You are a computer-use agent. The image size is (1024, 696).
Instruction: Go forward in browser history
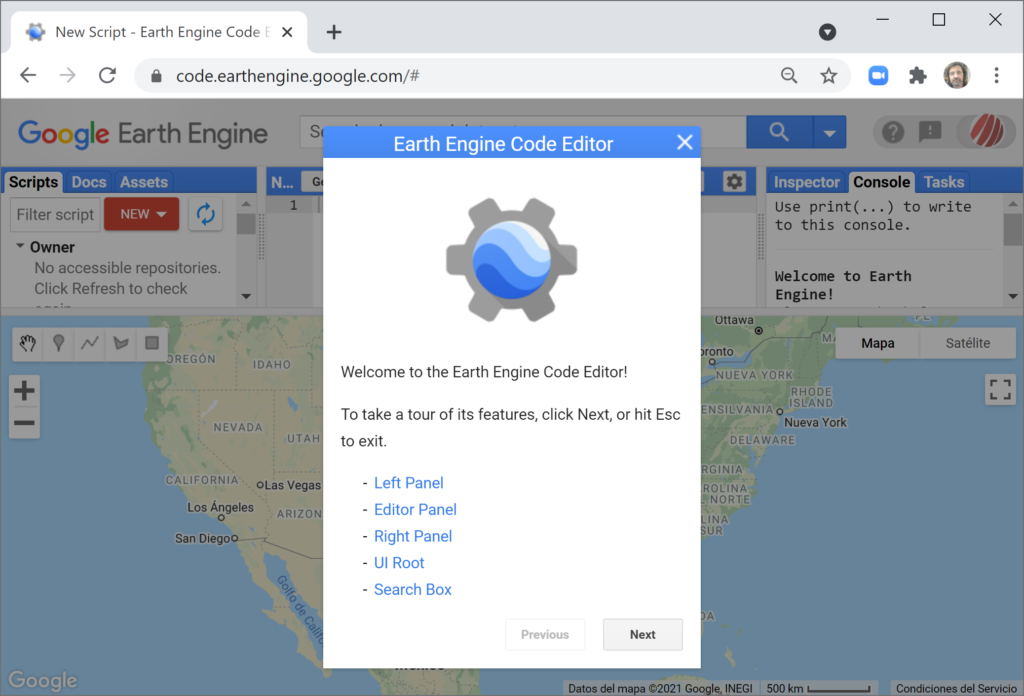(67, 76)
